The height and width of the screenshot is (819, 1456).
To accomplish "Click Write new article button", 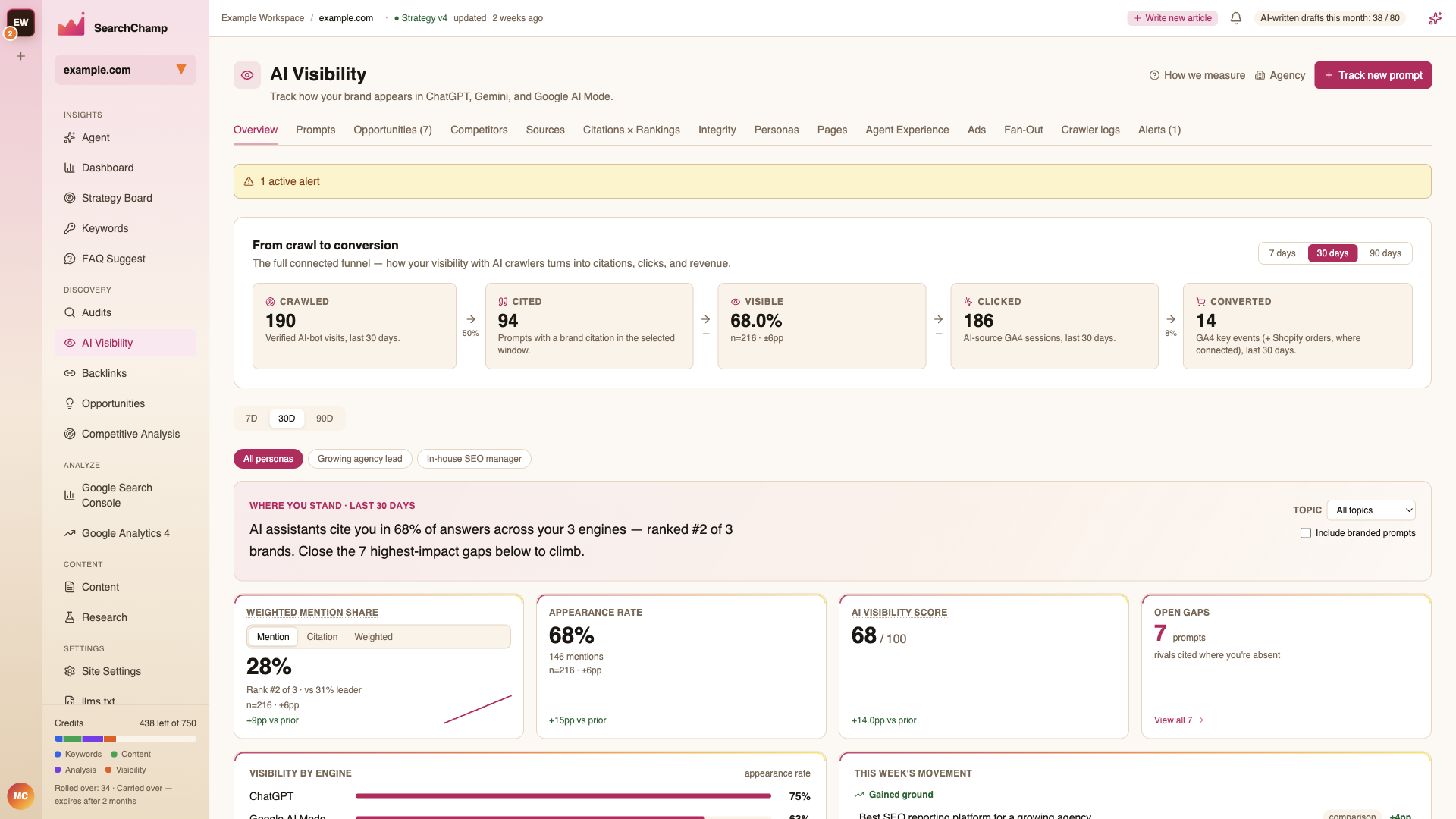I will coord(1172,18).
